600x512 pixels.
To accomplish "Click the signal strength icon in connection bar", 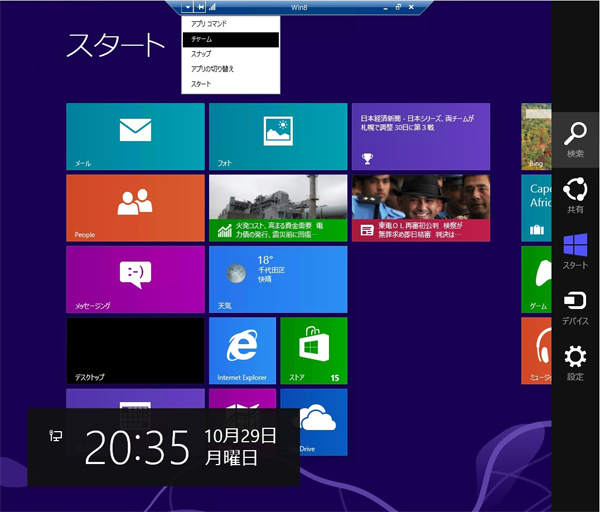I will tap(212, 7).
